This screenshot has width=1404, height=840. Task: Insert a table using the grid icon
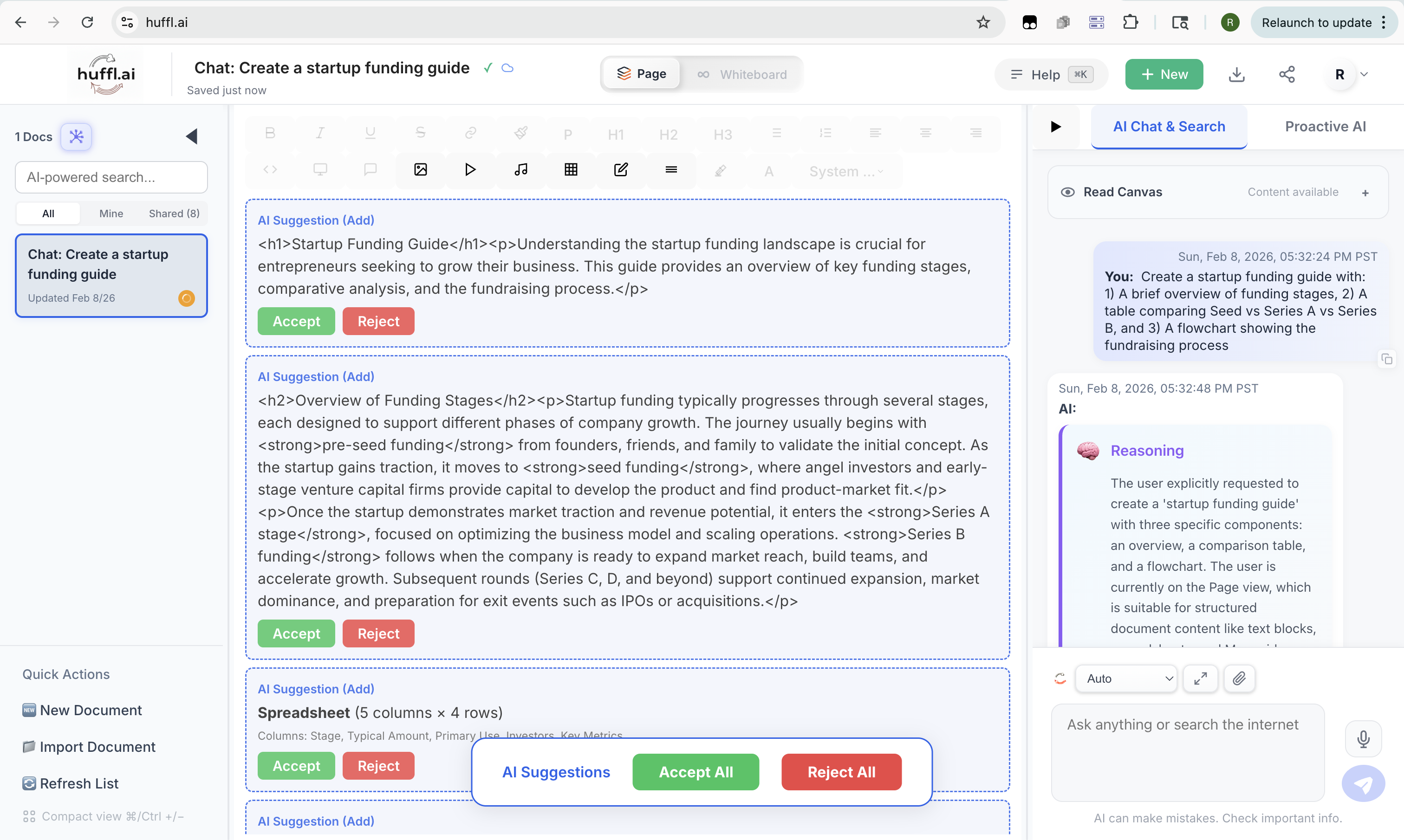(571, 170)
